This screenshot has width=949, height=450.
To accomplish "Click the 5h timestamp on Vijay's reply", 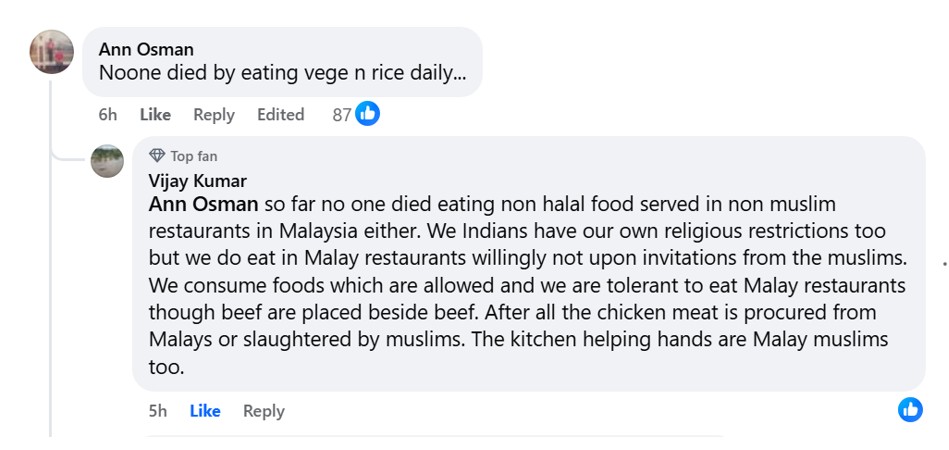I will [158, 410].
